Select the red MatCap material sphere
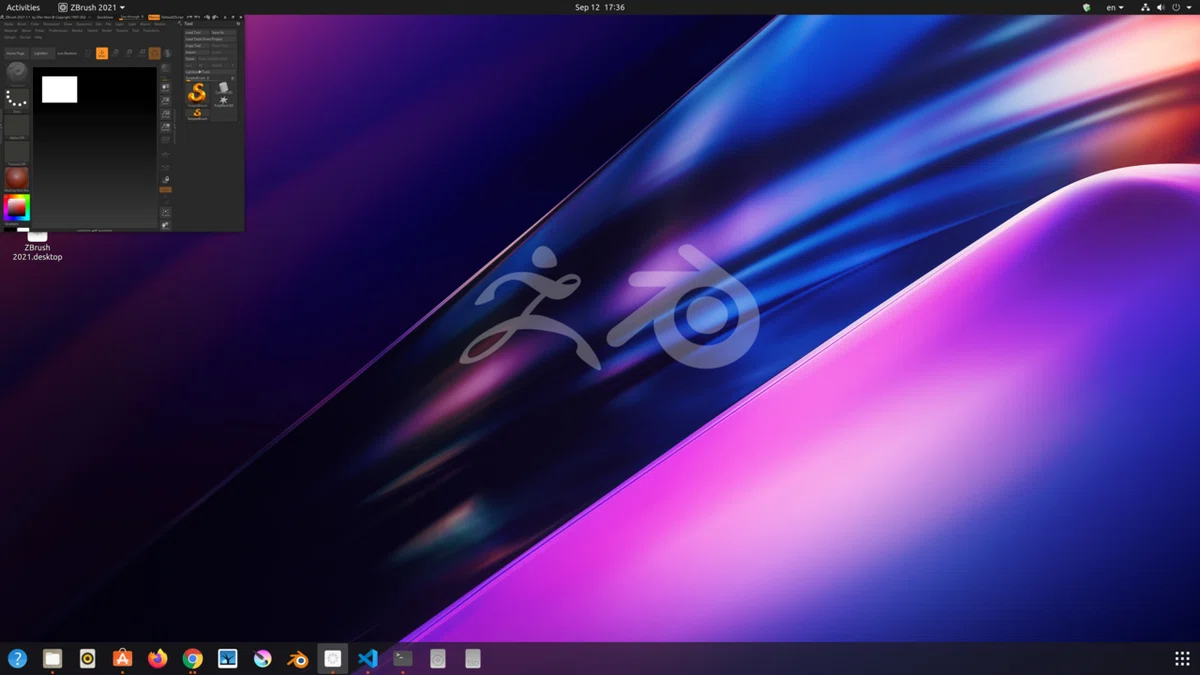 pyautogui.click(x=17, y=180)
